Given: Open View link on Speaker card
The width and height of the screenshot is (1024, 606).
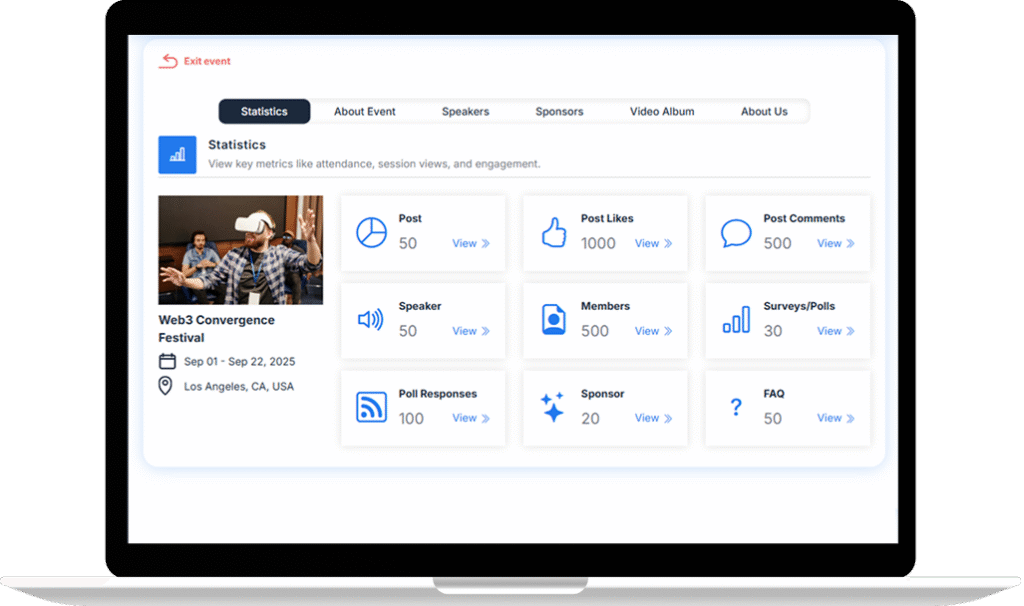Looking at the screenshot, I should (x=471, y=331).
